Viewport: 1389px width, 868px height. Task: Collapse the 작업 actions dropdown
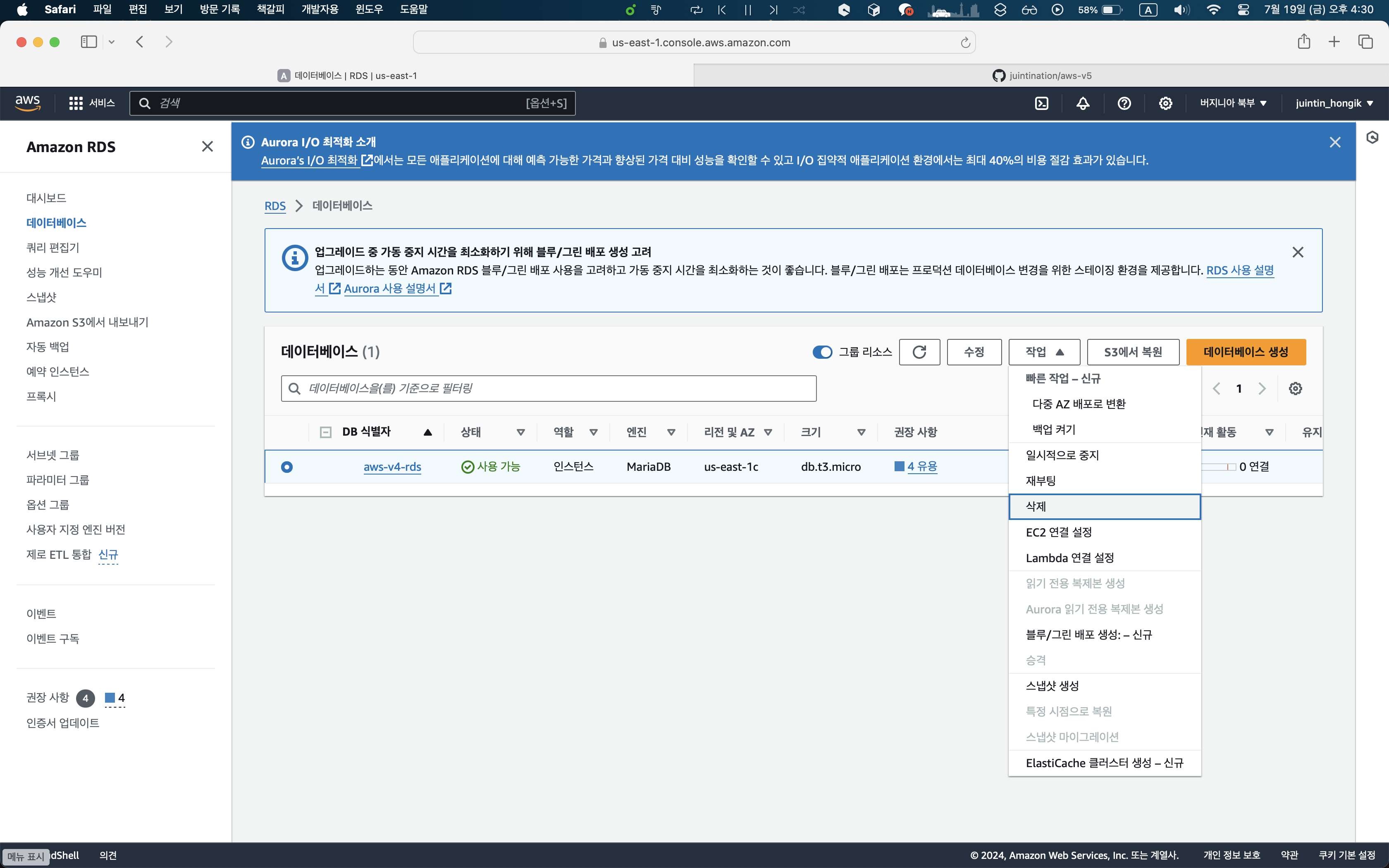(1044, 352)
